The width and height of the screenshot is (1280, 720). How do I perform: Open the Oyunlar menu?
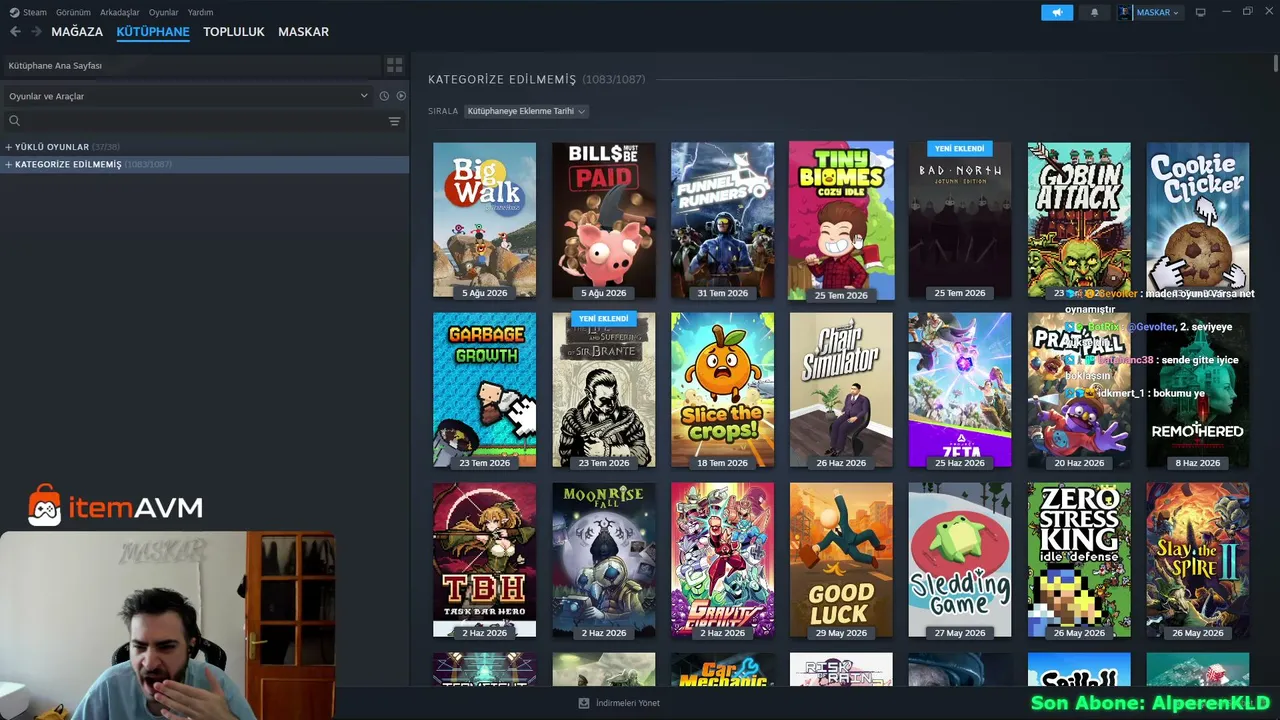coord(164,12)
